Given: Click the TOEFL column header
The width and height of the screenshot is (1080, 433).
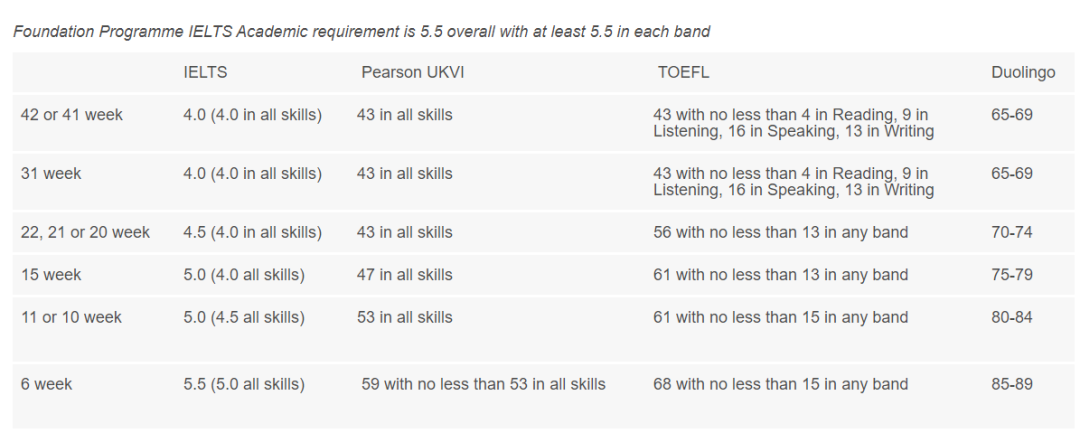Looking at the screenshot, I should pyautogui.click(x=682, y=73).
